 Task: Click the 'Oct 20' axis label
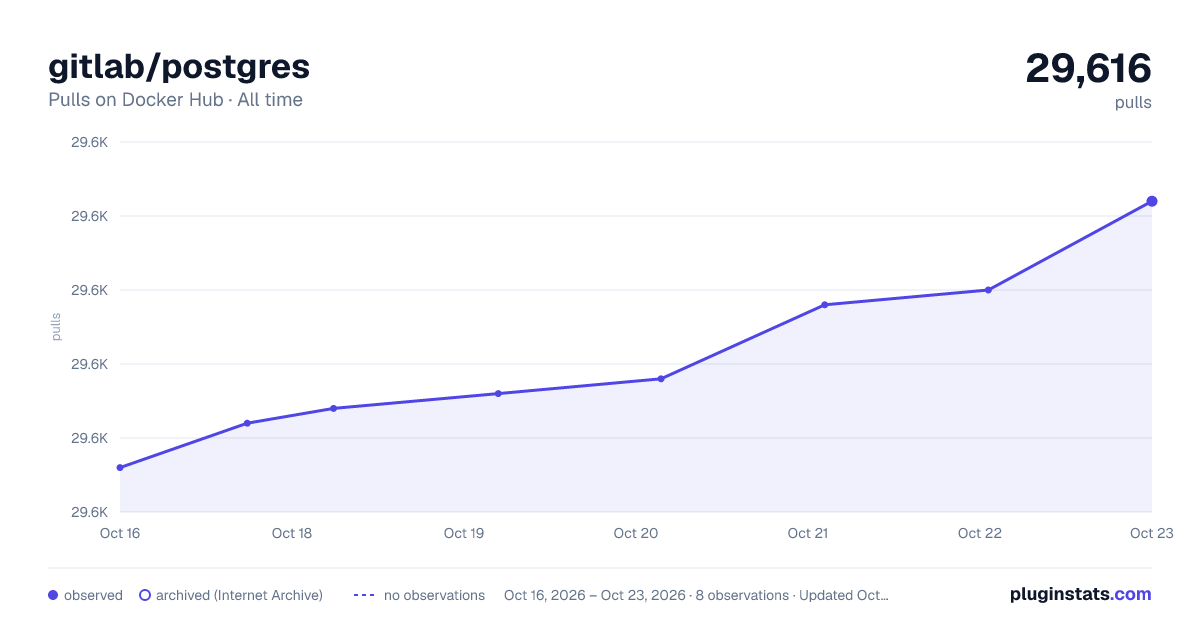tap(636, 533)
